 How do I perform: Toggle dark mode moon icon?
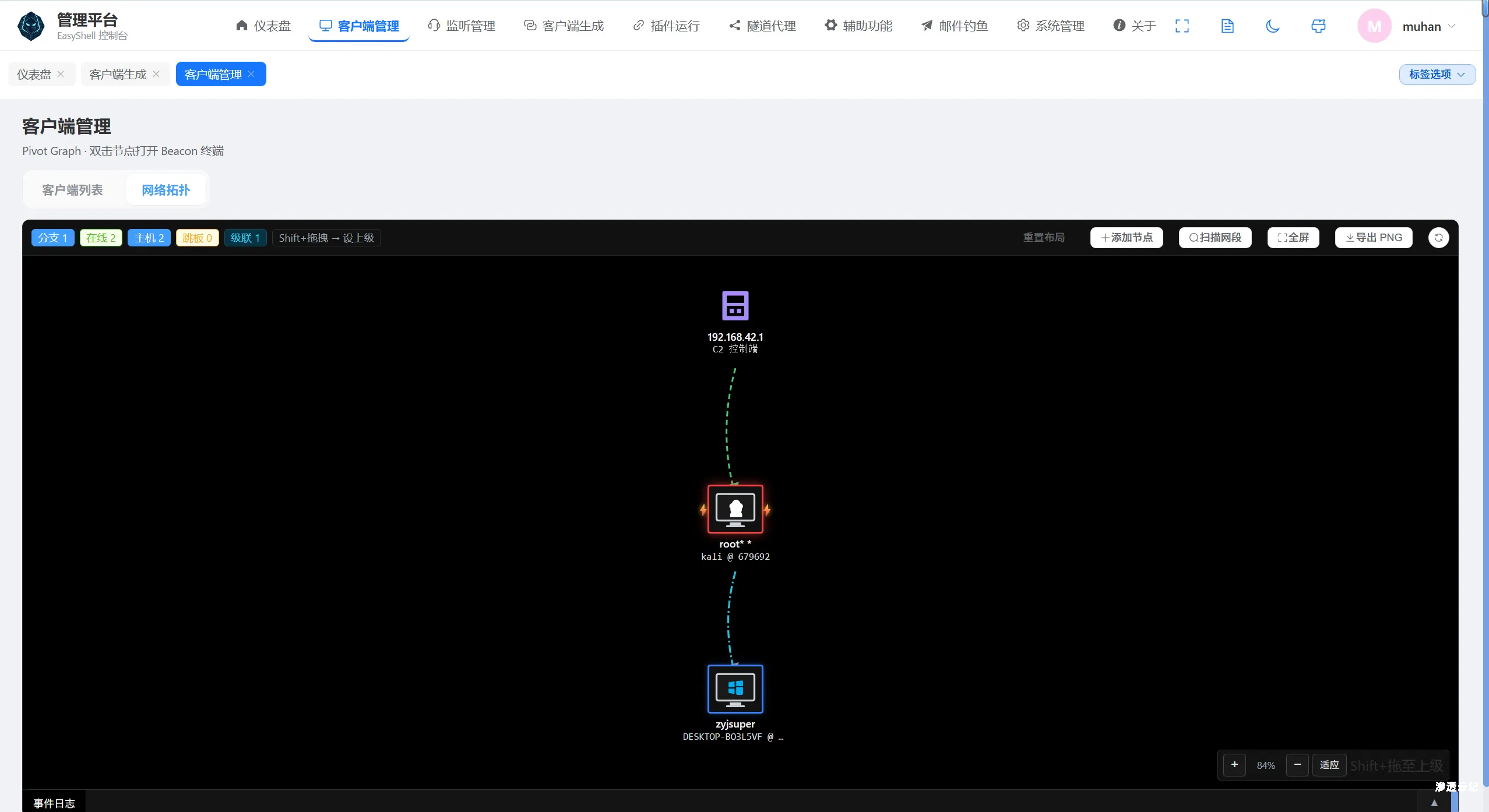(1273, 26)
